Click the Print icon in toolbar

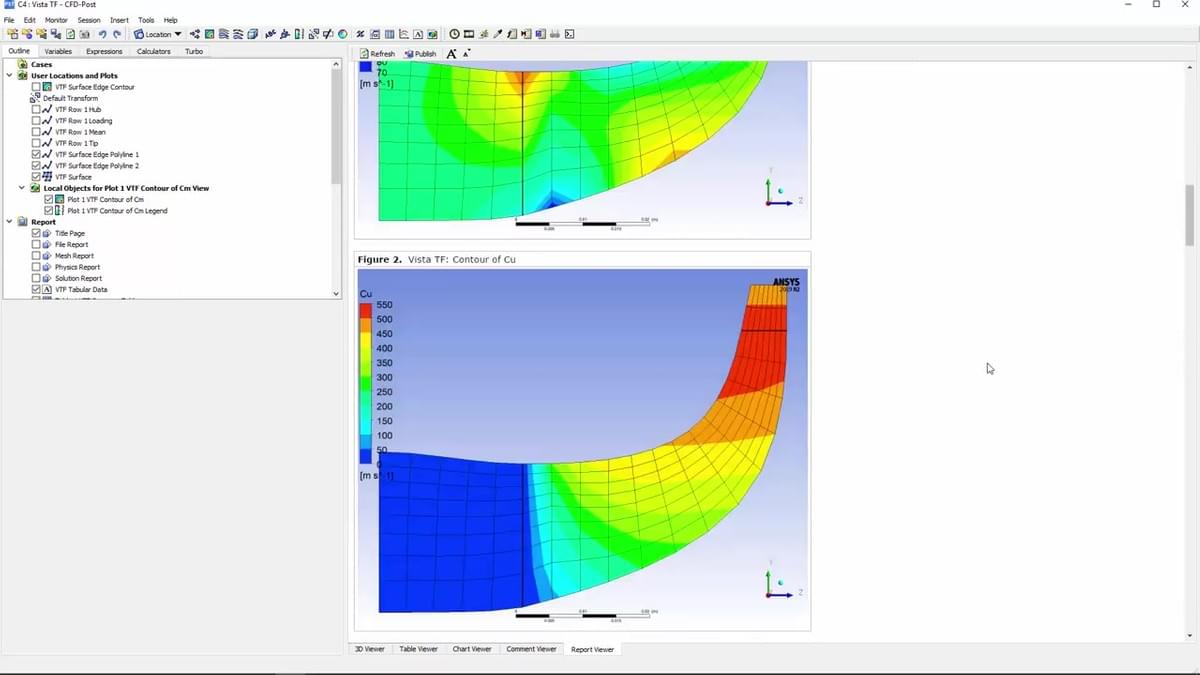click(x=554, y=34)
